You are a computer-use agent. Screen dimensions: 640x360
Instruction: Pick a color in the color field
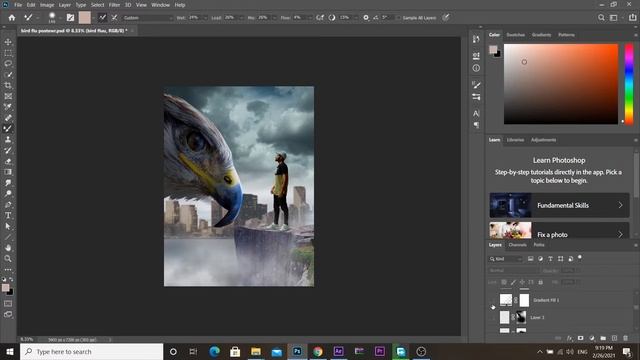(x=561, y=84)
